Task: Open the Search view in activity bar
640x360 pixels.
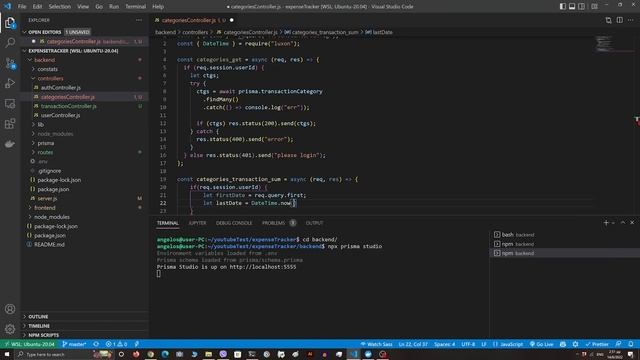Action: coord(10,42)
